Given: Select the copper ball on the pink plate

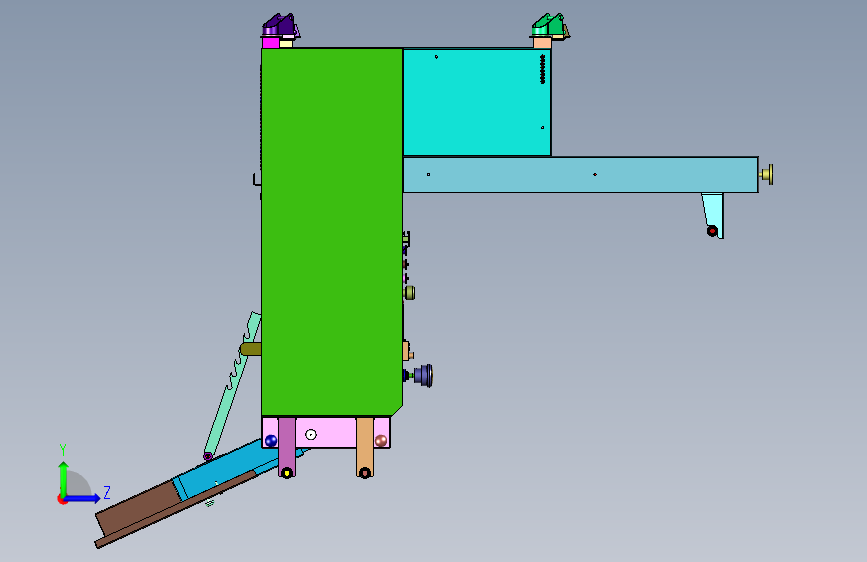Looking at the screenshot, I should [x=381, y=441].
